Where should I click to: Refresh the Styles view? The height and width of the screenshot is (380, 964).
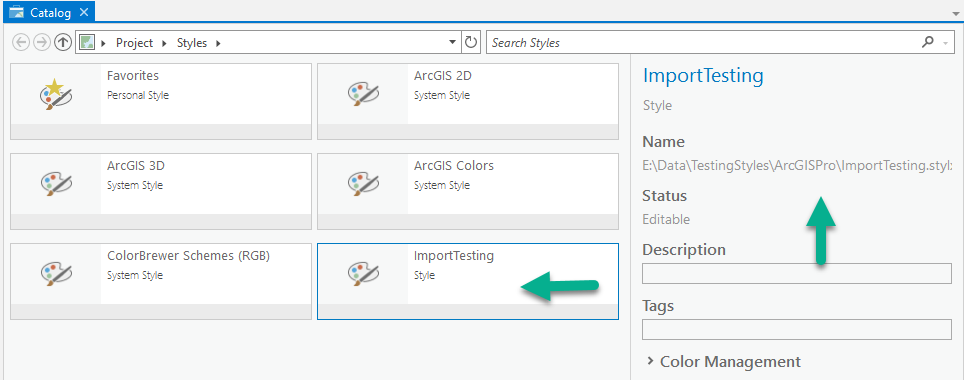pyautogui.click(x=471, y=42)
